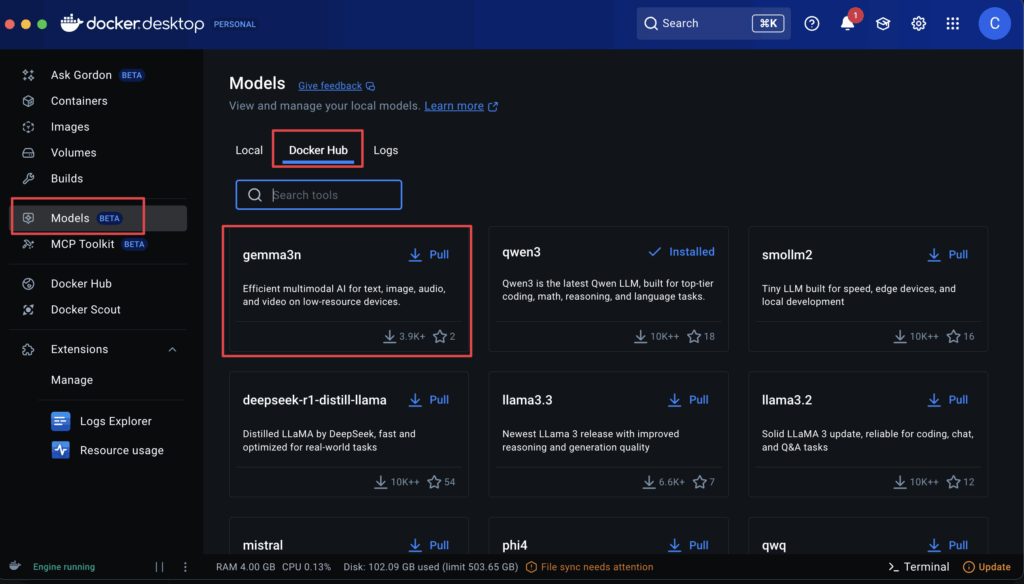Open the engine options three-dot menu

pyautogui.click(x=185, y=567)
